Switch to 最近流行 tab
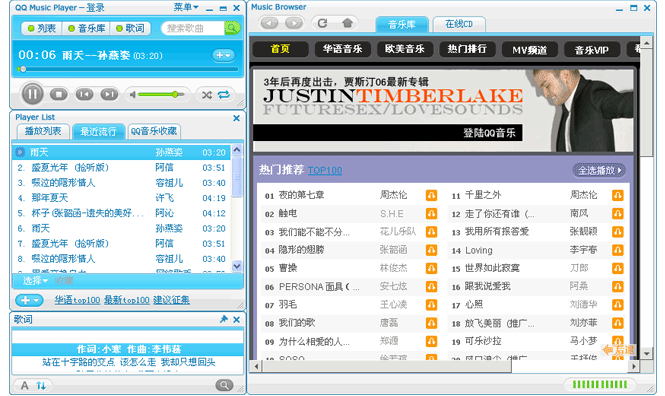The image size is (665, 396). pos(98,131)
